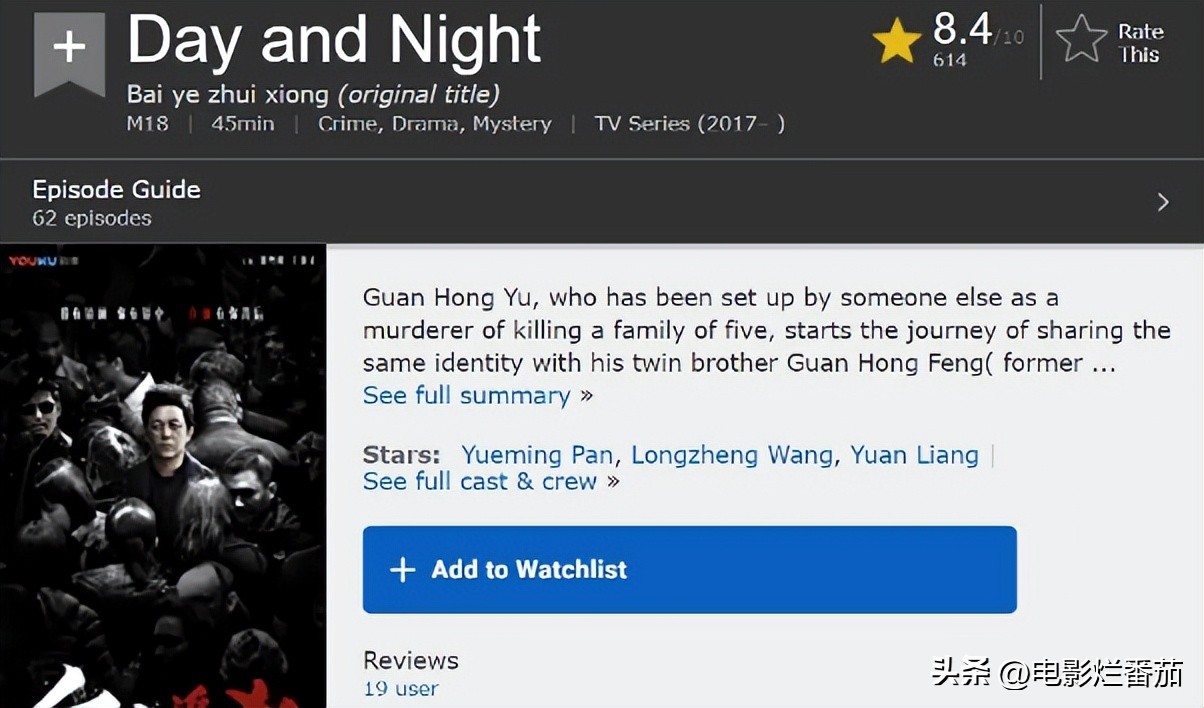1204x708 pixels.
Task: Expand Episode Guide with the right chevron
Action: [1163, 203]
